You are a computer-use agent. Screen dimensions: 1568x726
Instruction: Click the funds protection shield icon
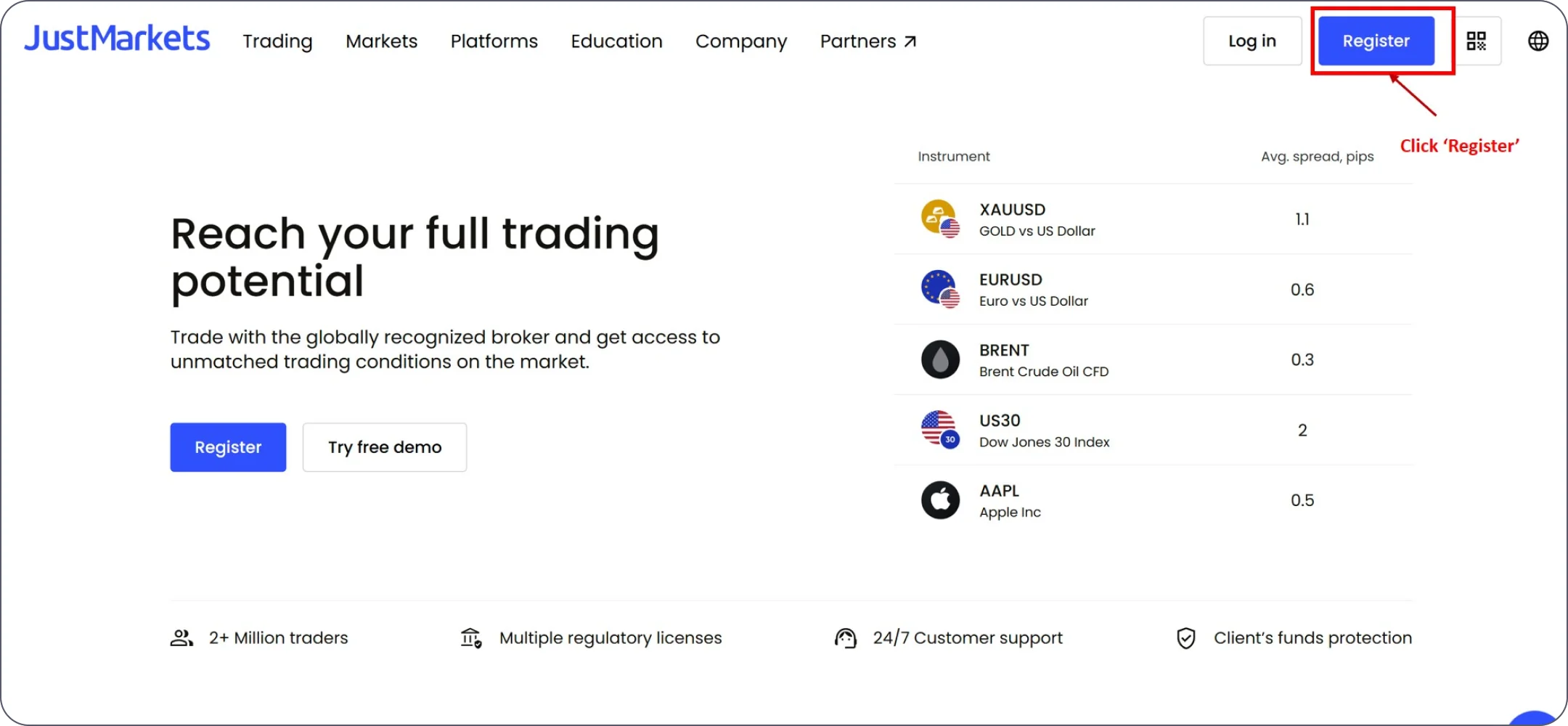(1185, 638)
